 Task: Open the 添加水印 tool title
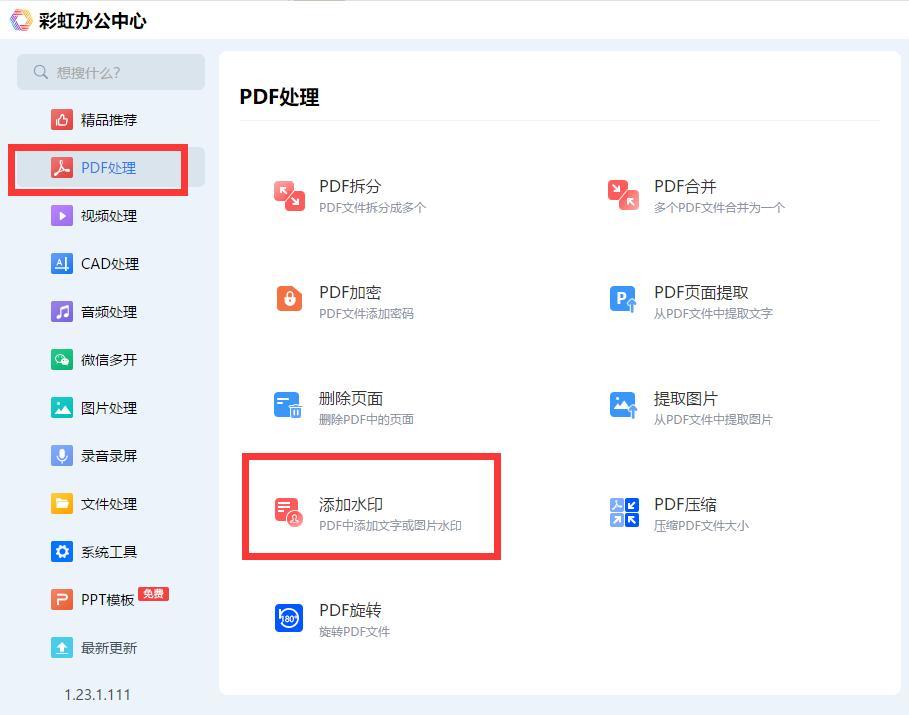[x=351, y=505]
